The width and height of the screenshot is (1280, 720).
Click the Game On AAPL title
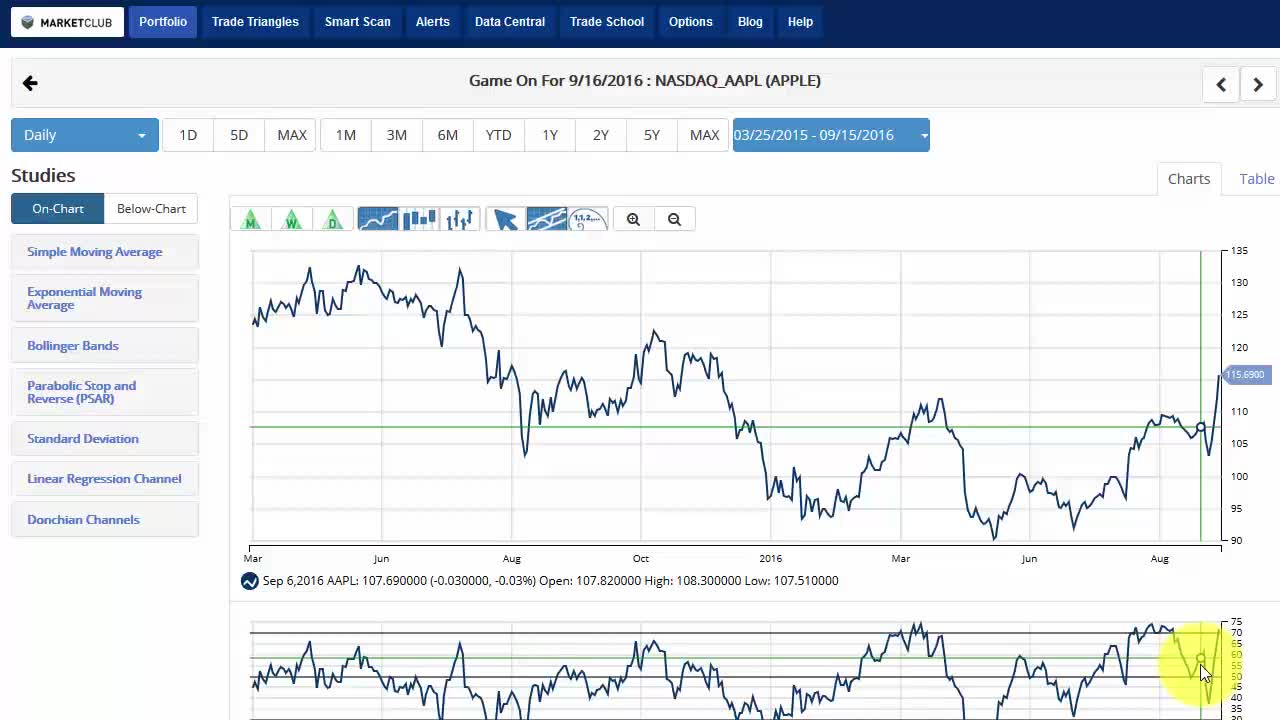(x=645, y=81)
